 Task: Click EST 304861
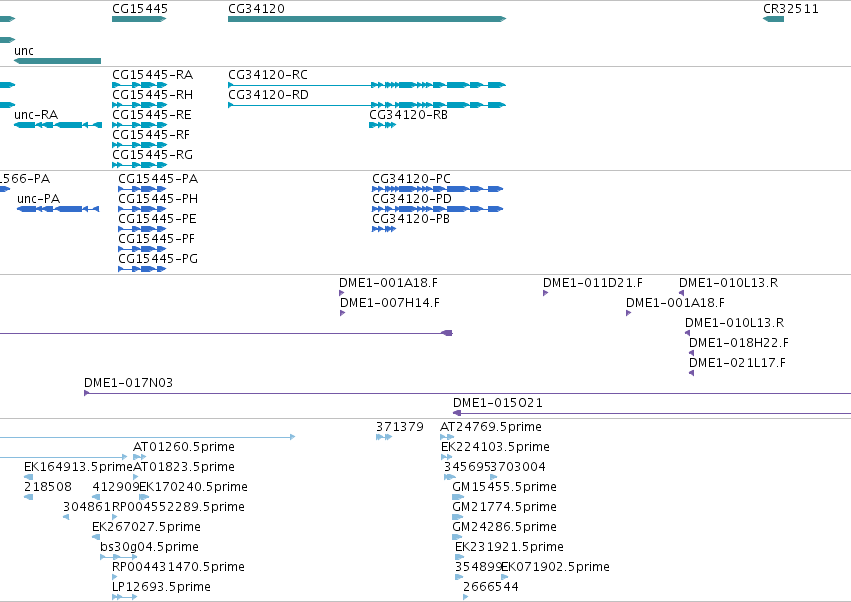(x=66, y=518)
